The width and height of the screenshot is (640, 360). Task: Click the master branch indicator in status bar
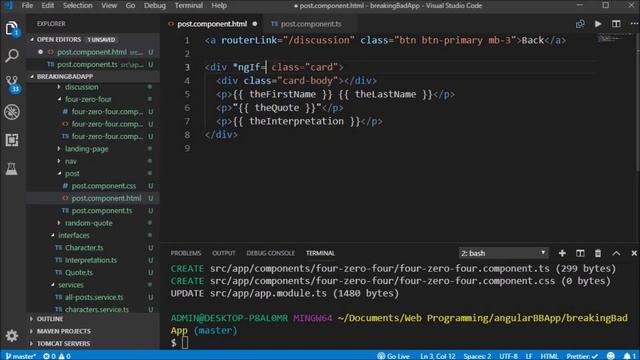click(x=21, y=356)
